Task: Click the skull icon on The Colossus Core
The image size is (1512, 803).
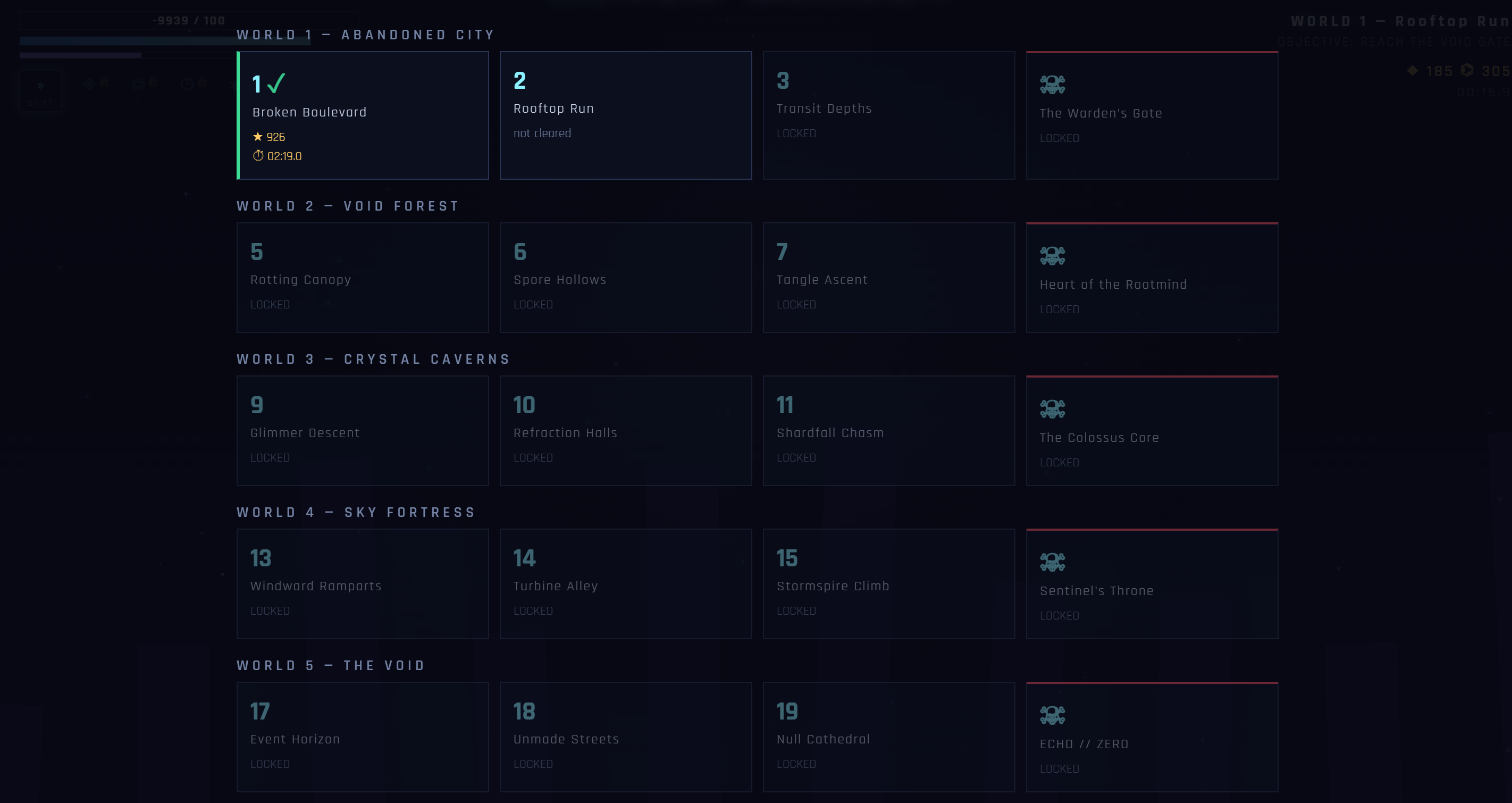Action: tap(1053, 409)
